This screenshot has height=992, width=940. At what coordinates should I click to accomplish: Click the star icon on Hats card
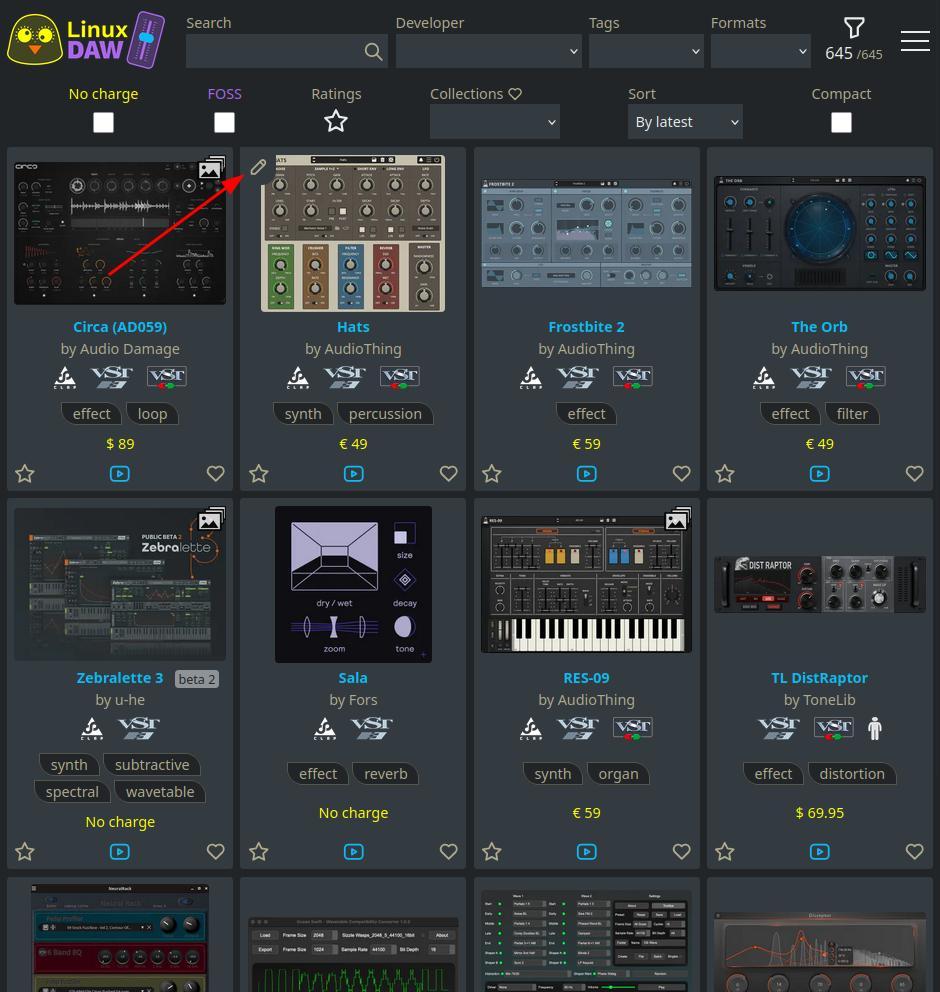coord(259,474)
